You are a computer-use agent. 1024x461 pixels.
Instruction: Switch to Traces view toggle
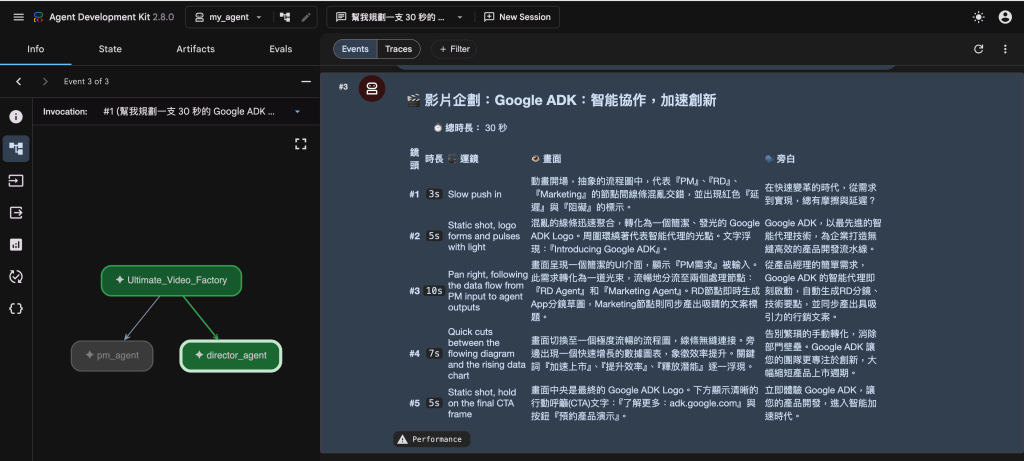[x=398, y=49]
